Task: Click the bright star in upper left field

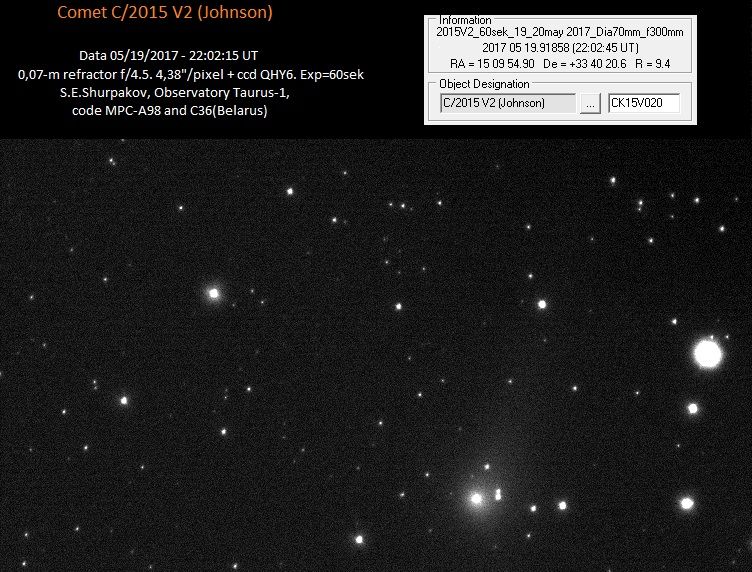Action: point(213,293)
